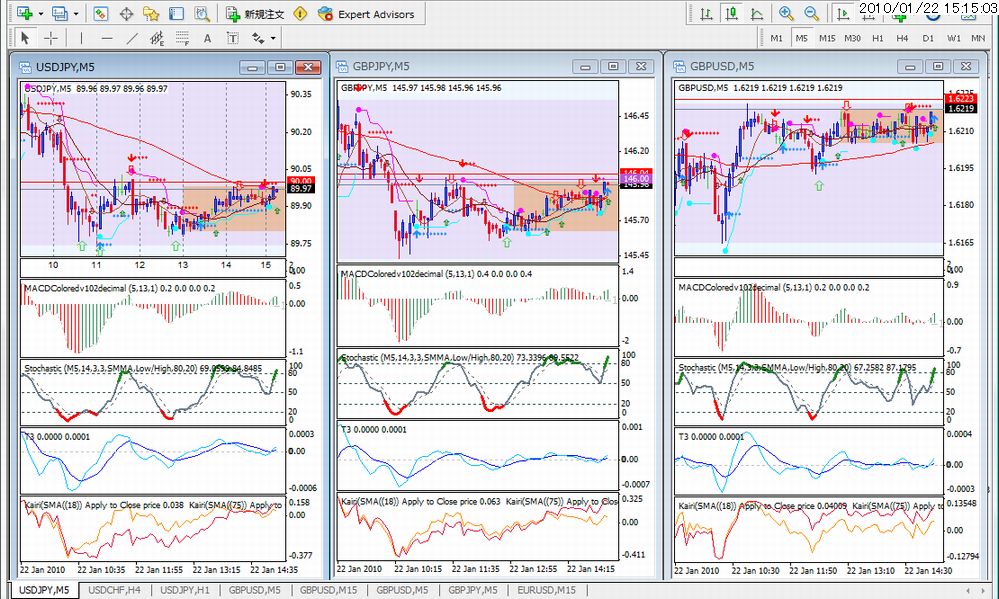Switch to Bar Chart display
The height and width of the screenshot is (599, 999).
coord(706,13)
